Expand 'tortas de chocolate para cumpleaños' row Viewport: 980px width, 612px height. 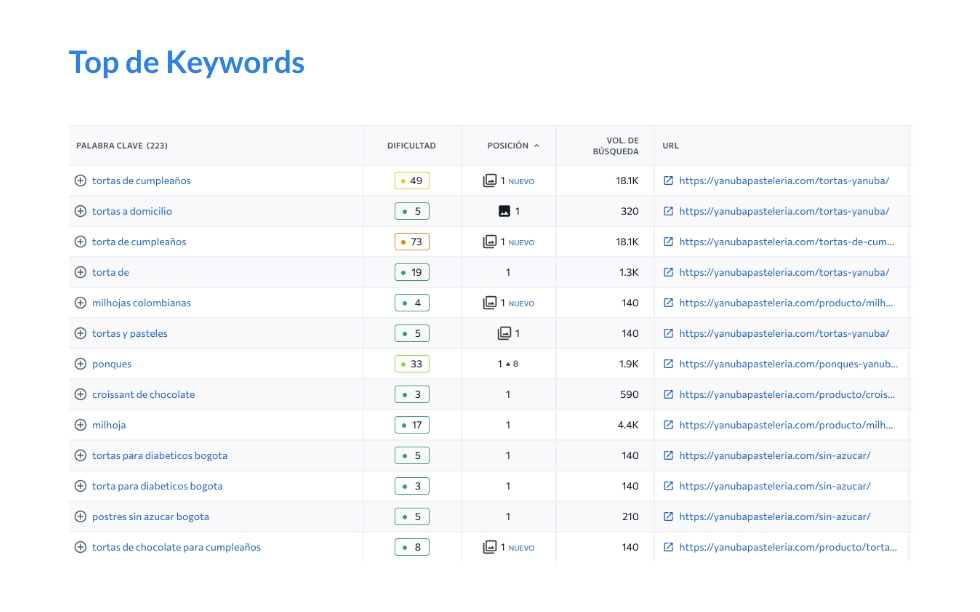coord(80,548)
